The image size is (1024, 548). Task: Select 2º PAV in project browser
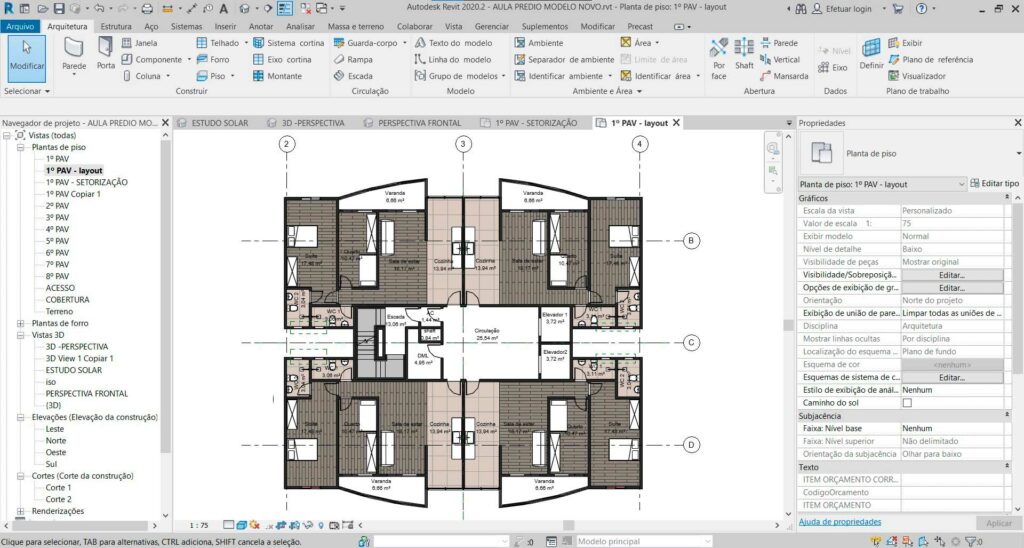click(57, 206)
